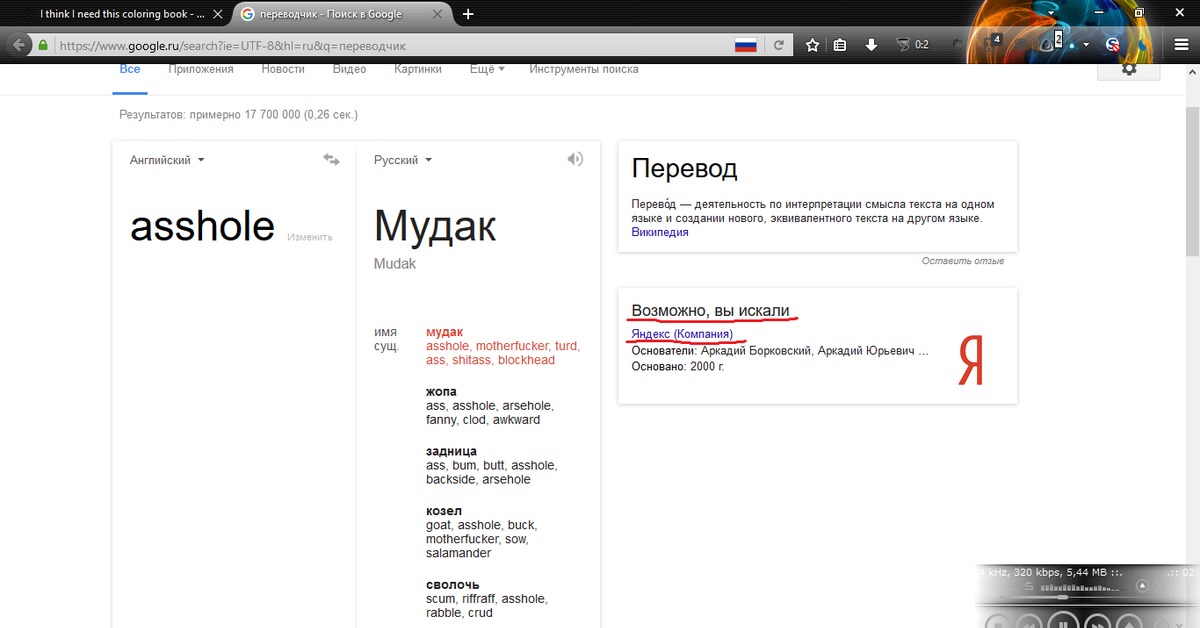
Task: Expand the Английский source language dropdown
Action: tap(167, 160)
